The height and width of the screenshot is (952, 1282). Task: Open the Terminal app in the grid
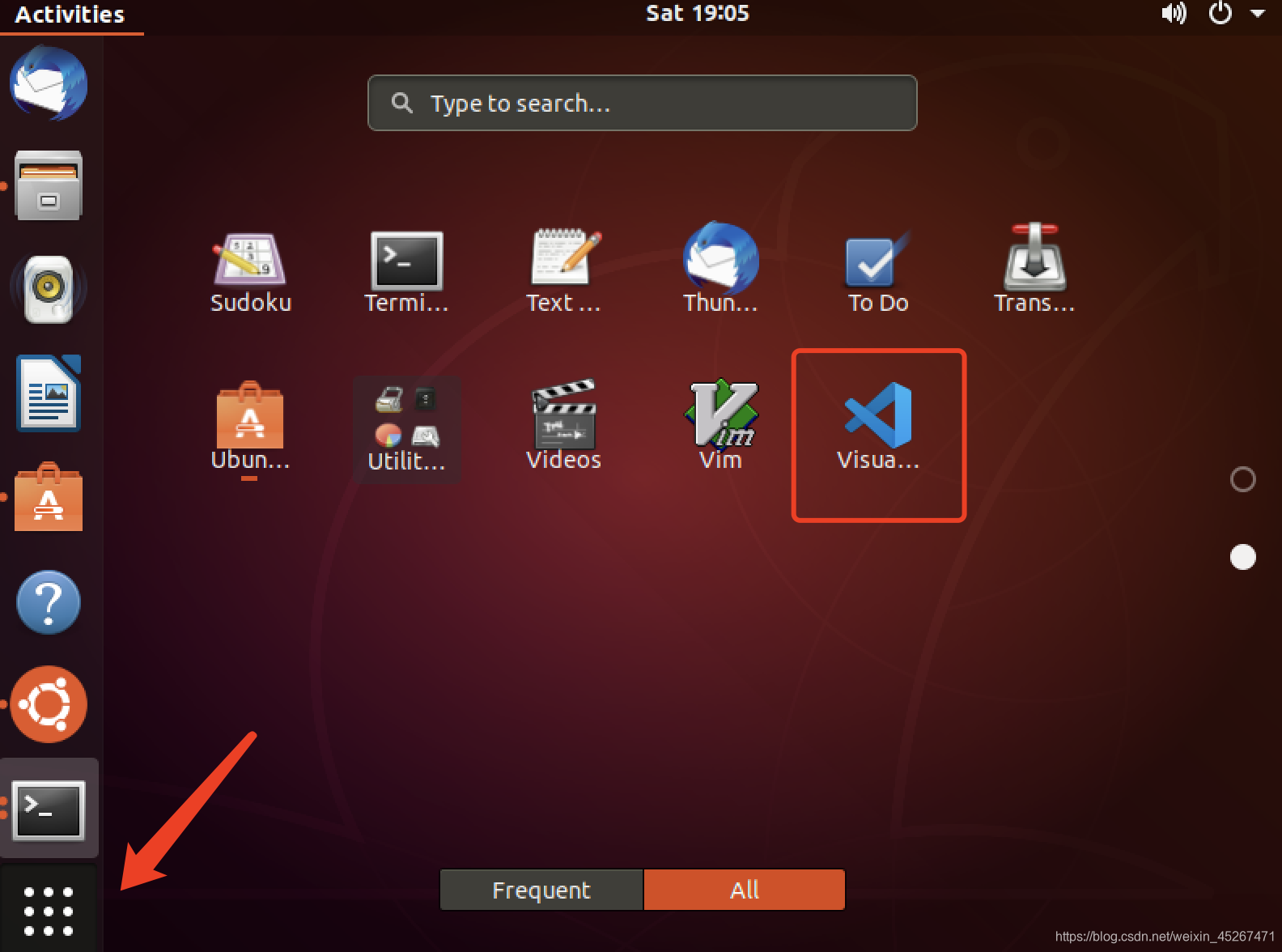point(406,273)
